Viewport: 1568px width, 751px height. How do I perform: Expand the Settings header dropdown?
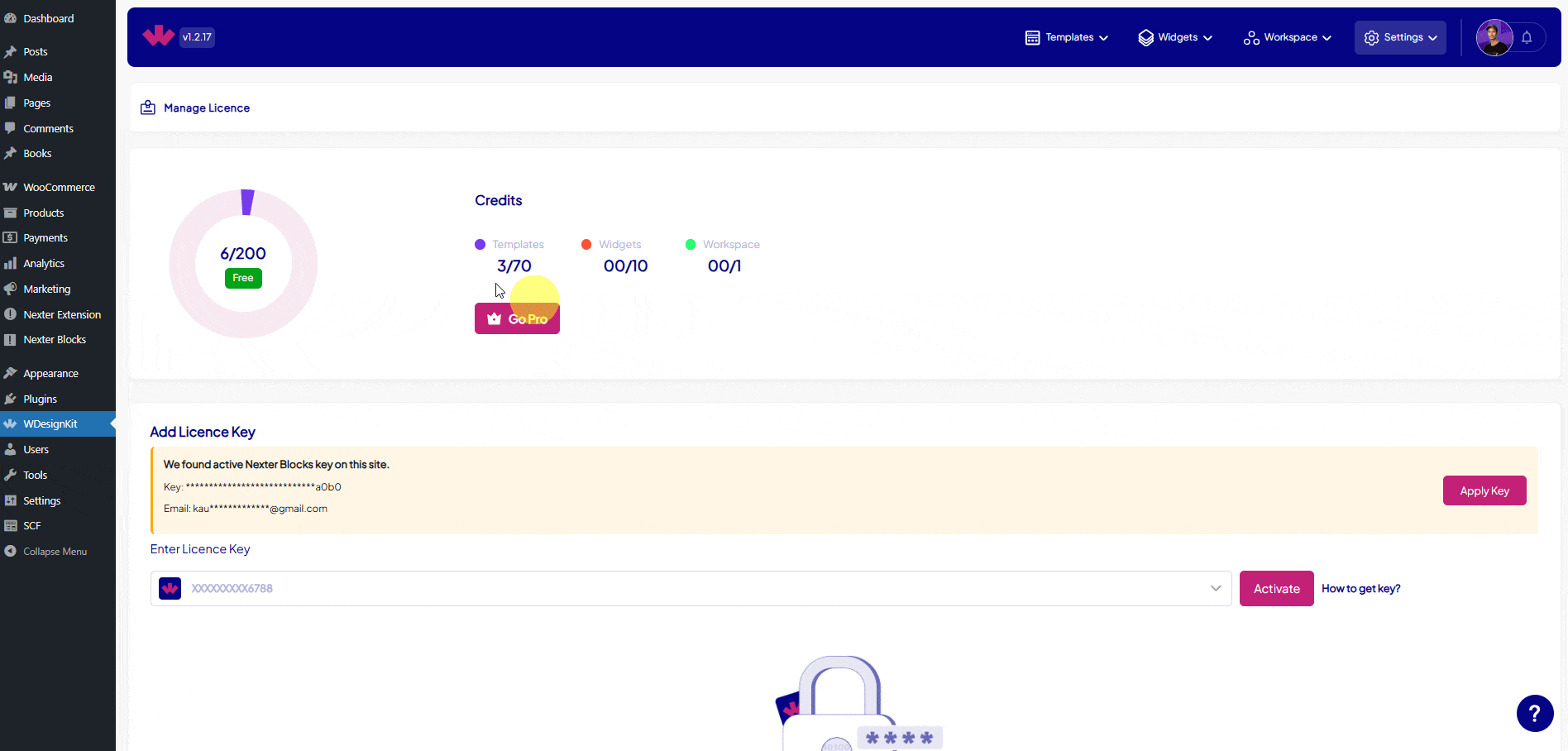(x=1400, y=37)
